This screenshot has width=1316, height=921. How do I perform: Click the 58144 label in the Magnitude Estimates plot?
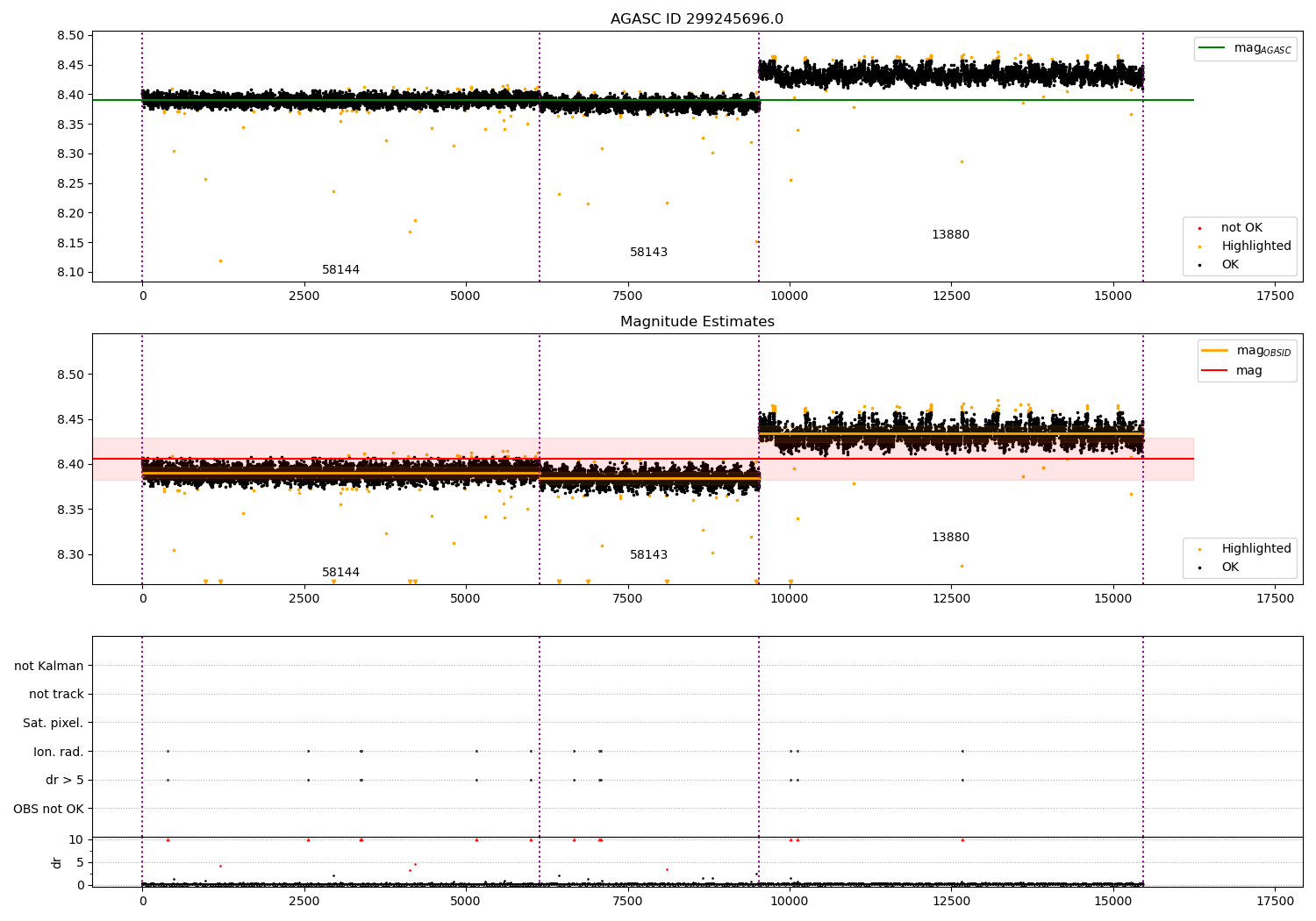(340, 573)
